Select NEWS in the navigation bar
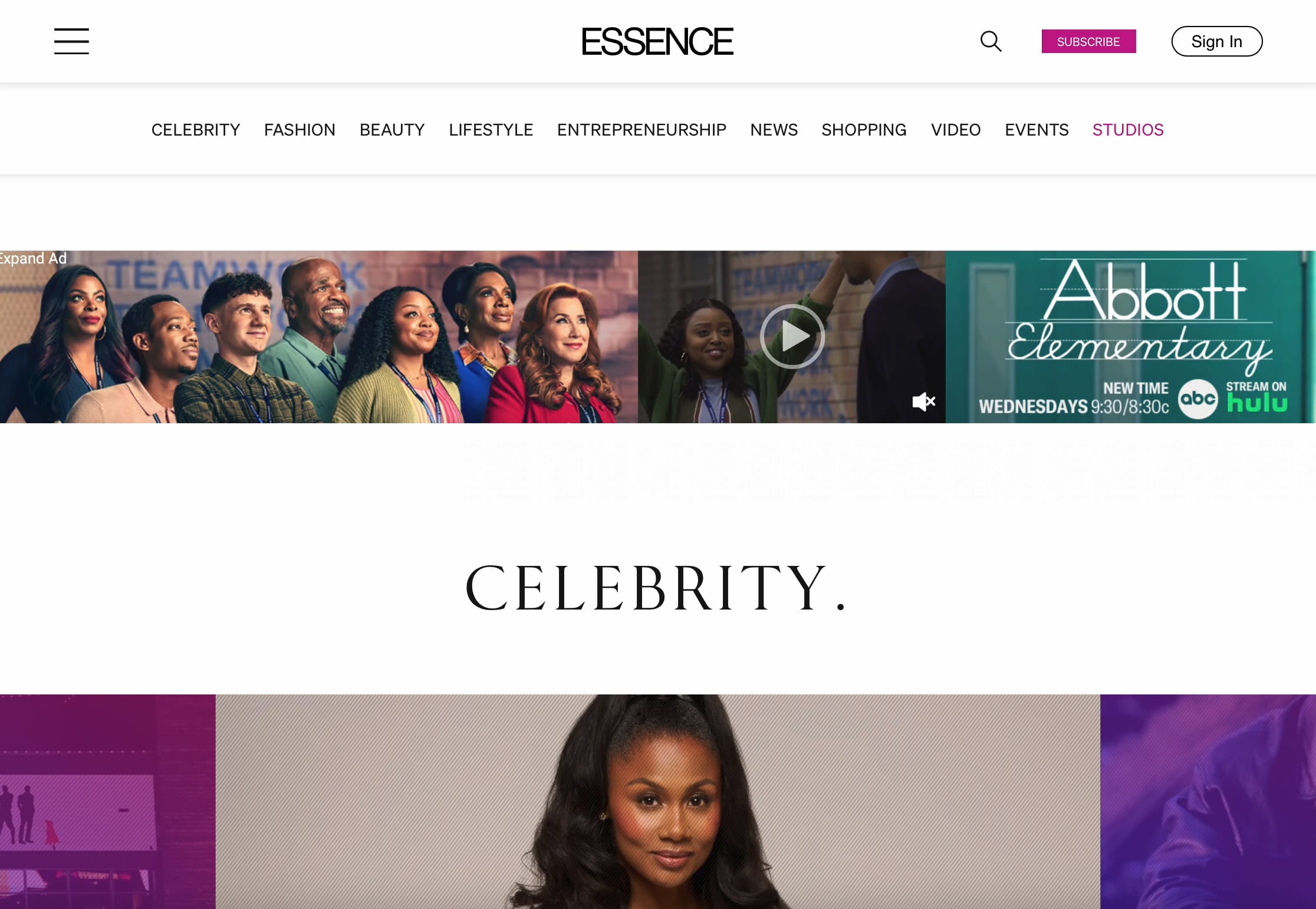This screenshot has width=1316, height=909. click(x=774, y=130)
